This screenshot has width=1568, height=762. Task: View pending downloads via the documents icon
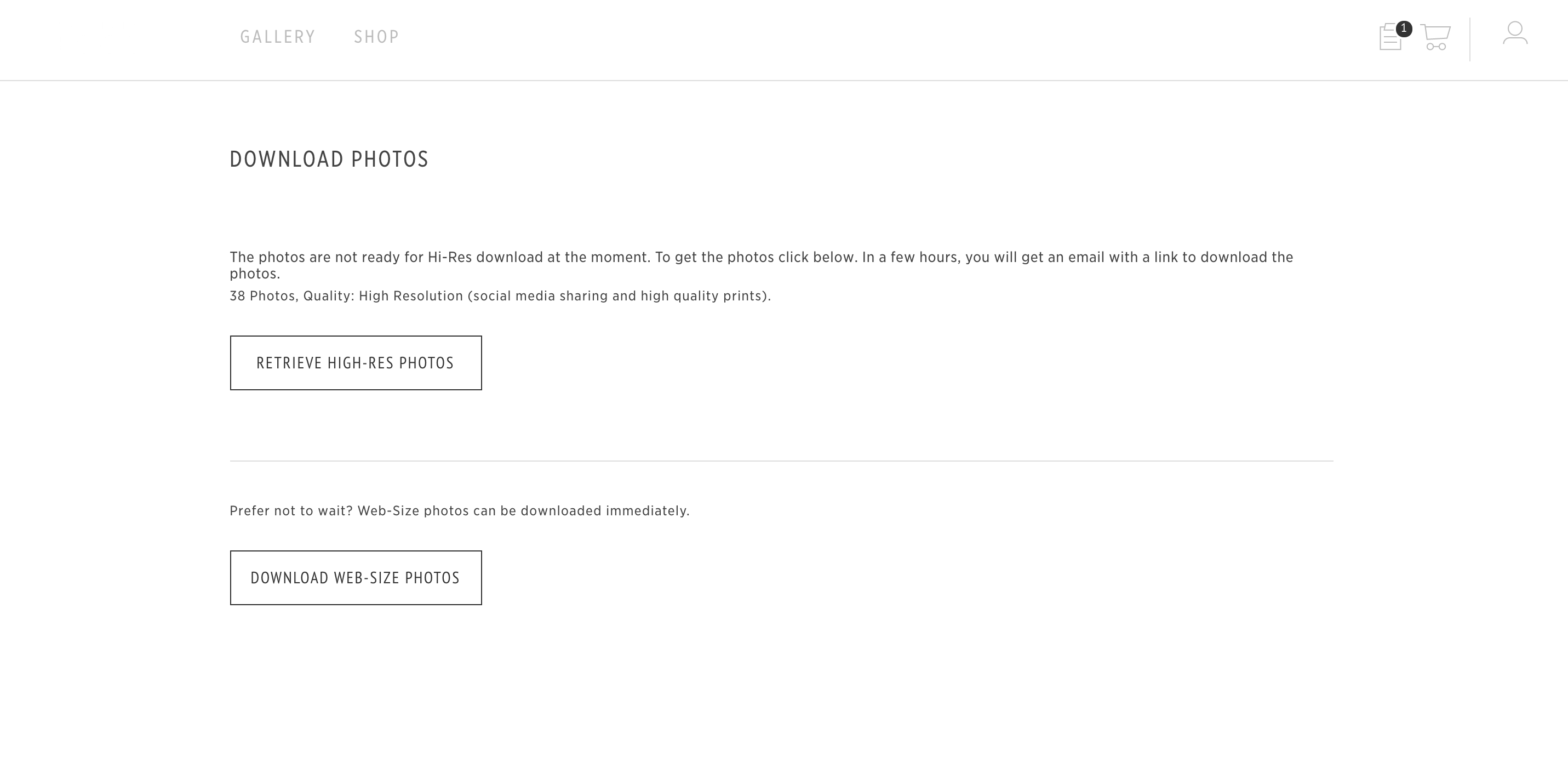[1391, 37]
